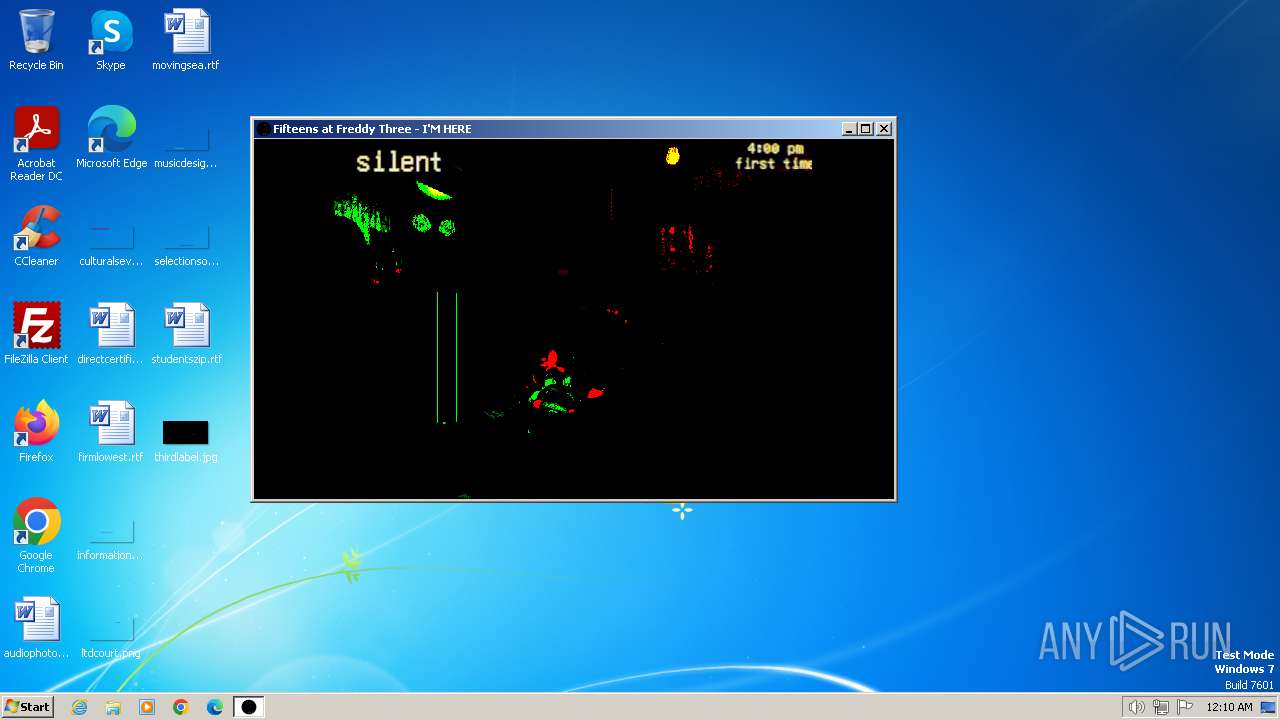The height and width of the screenshot is (720, 1280).
Task: Open FileZilla Client shortcut
Action: (36, 334)
